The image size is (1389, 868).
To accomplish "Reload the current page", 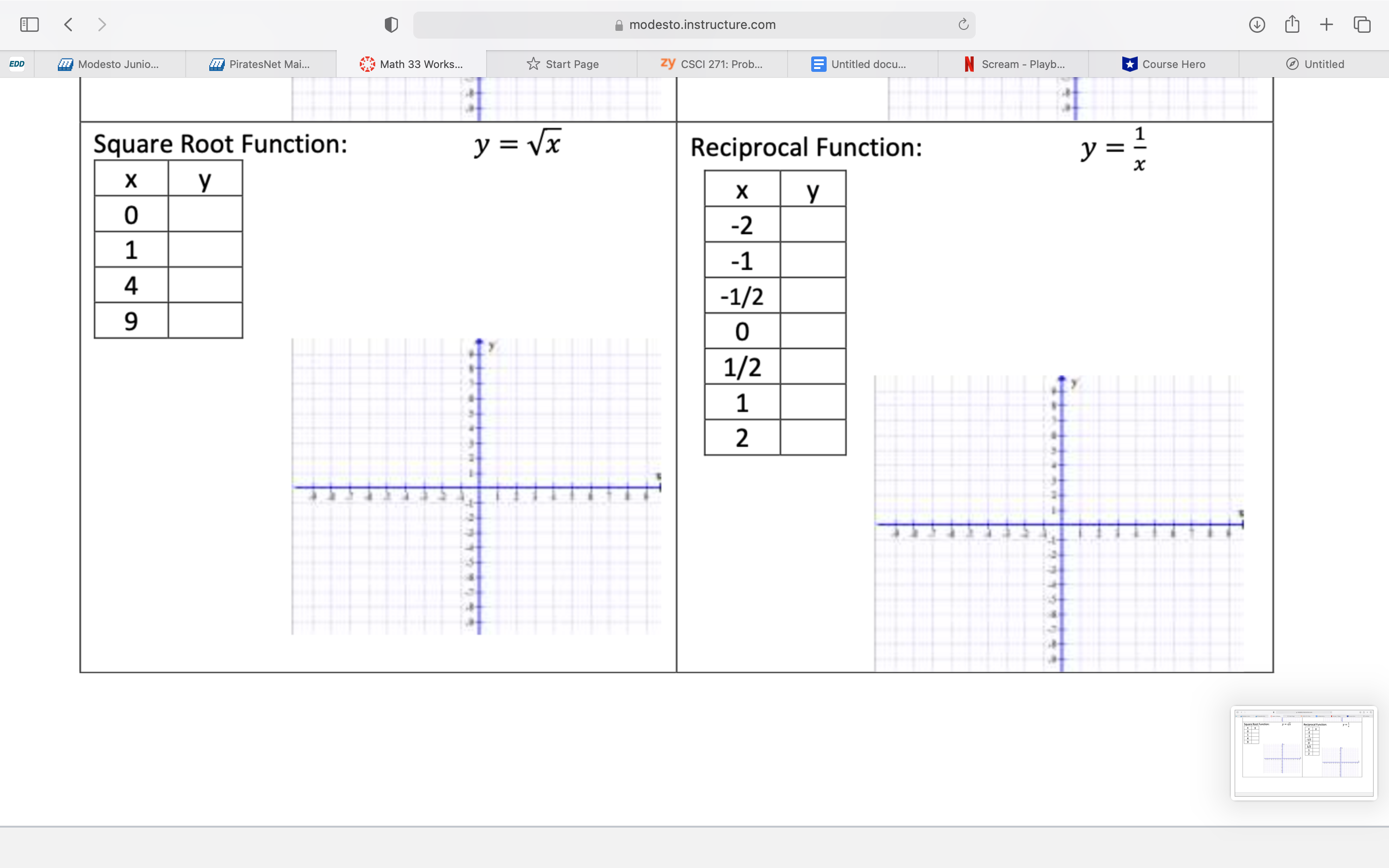I will [x=963, y=25].
